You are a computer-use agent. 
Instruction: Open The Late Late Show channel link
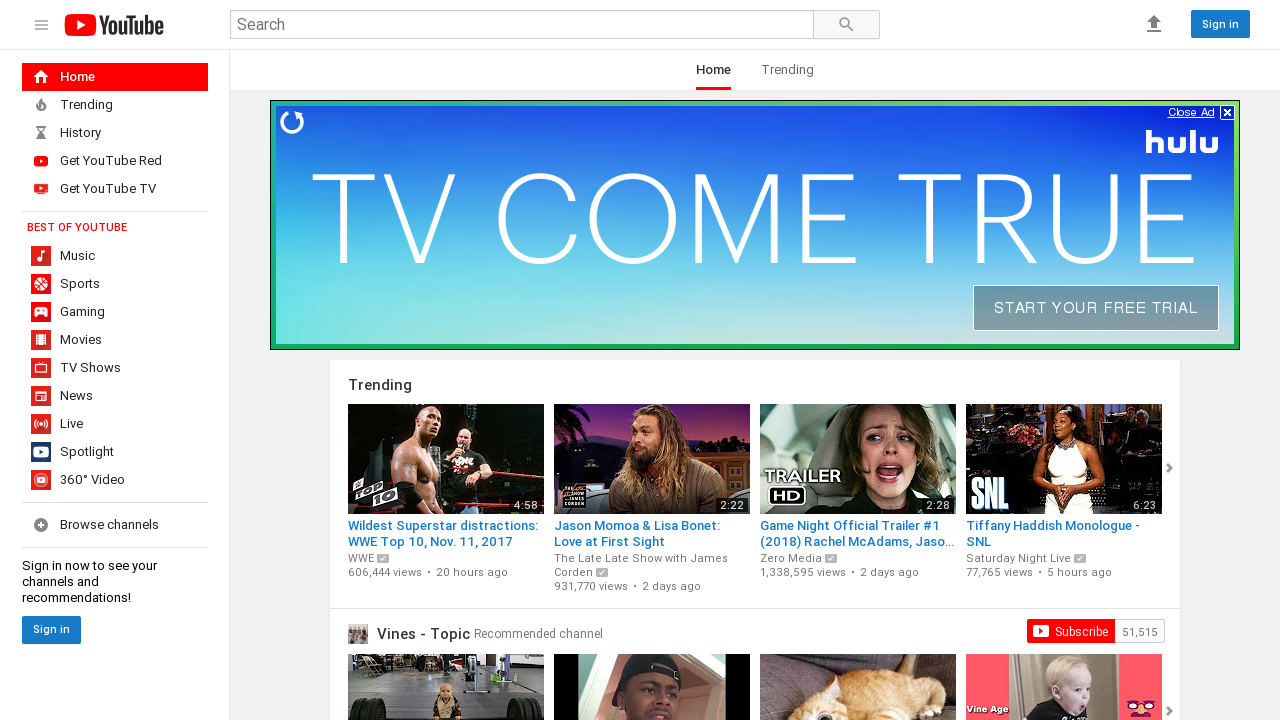pos(641,565)
